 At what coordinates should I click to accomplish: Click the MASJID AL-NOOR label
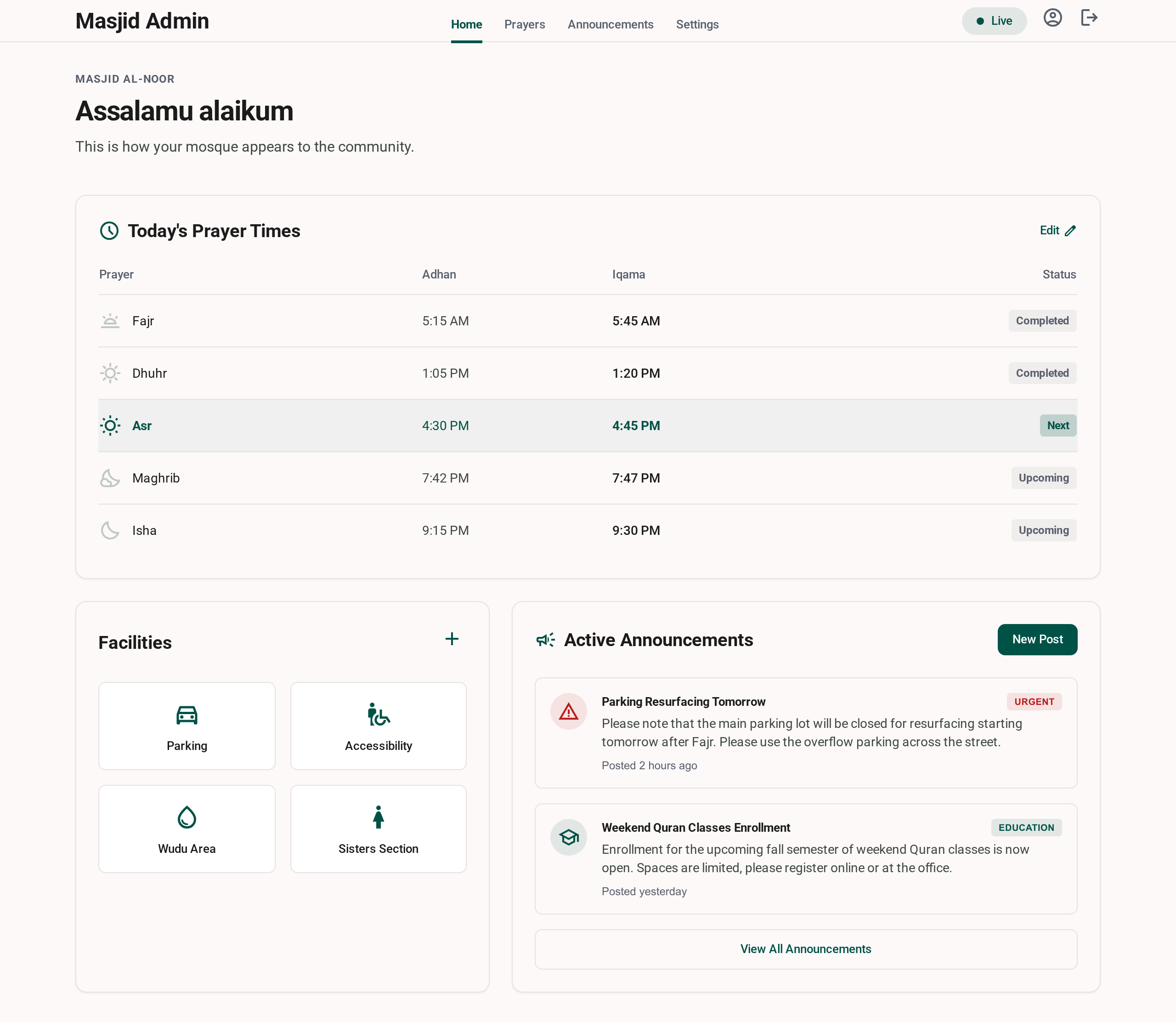[125, 79]
